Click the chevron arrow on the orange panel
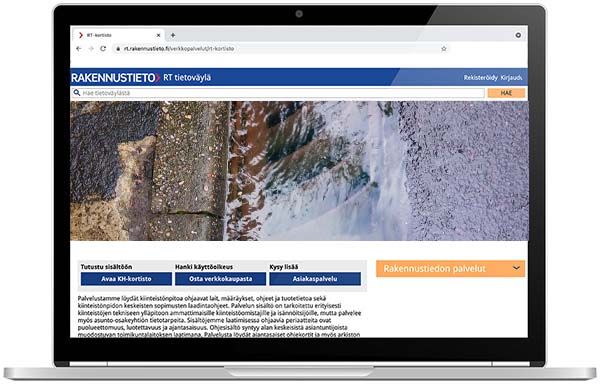This screenshot has width=600, height=386. point(516,268)
